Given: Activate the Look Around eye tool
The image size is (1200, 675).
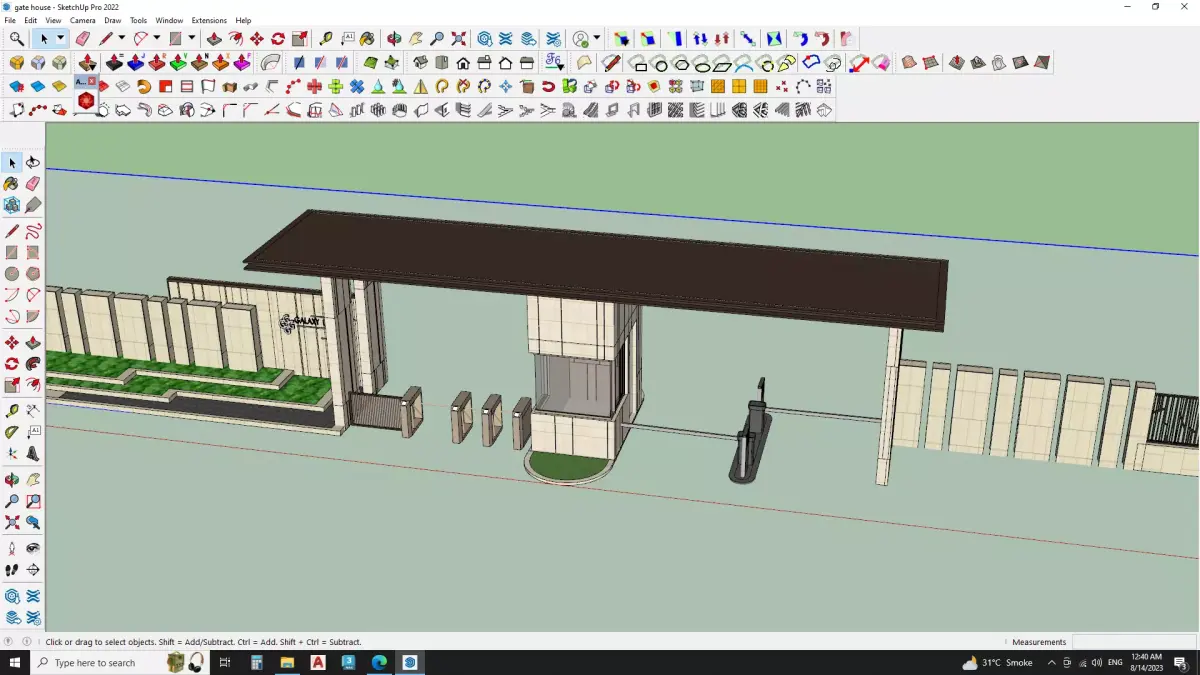Looking at the screenshot, I should coord(33,548).
